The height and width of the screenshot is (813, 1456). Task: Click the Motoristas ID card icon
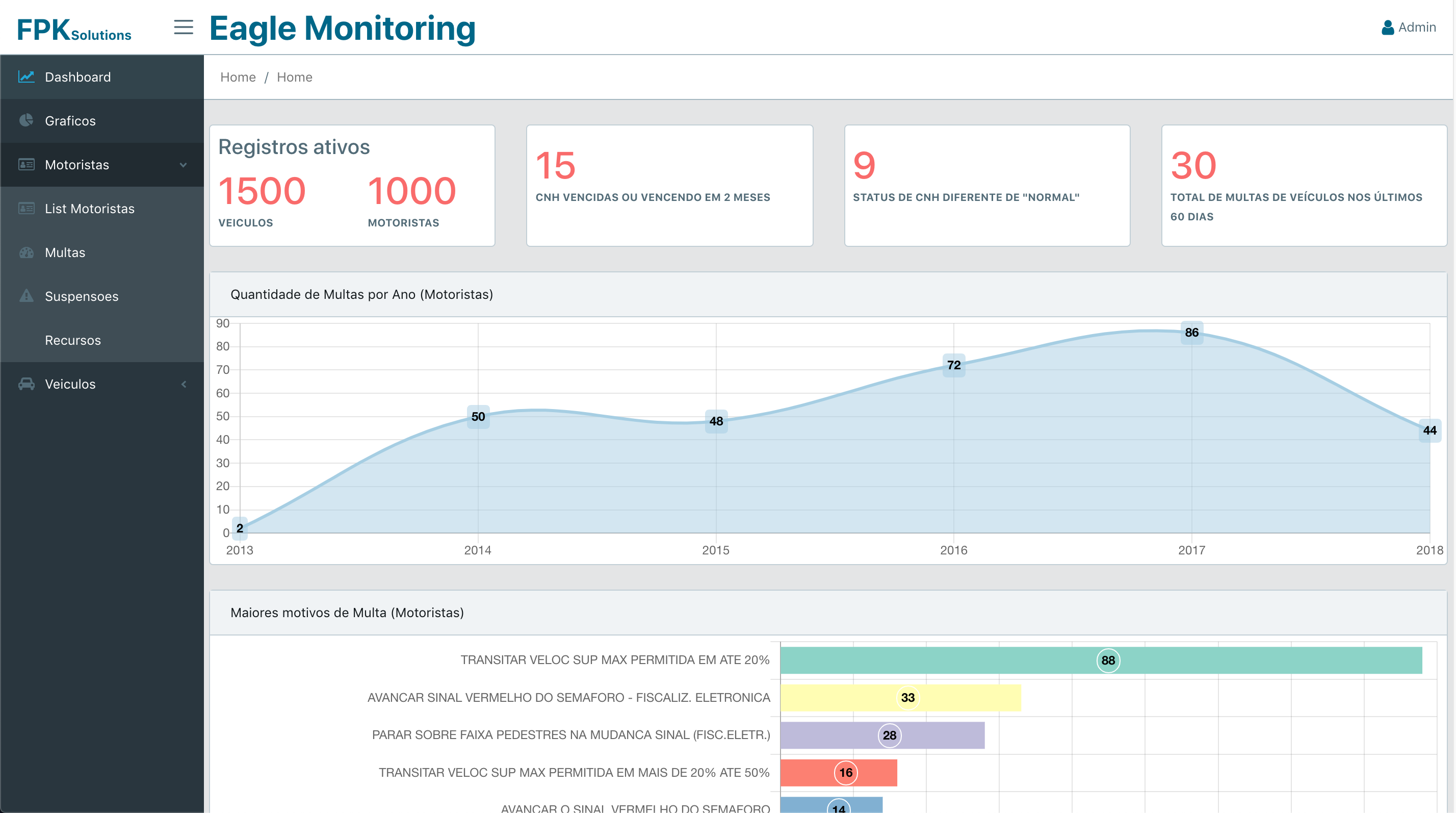26,165
